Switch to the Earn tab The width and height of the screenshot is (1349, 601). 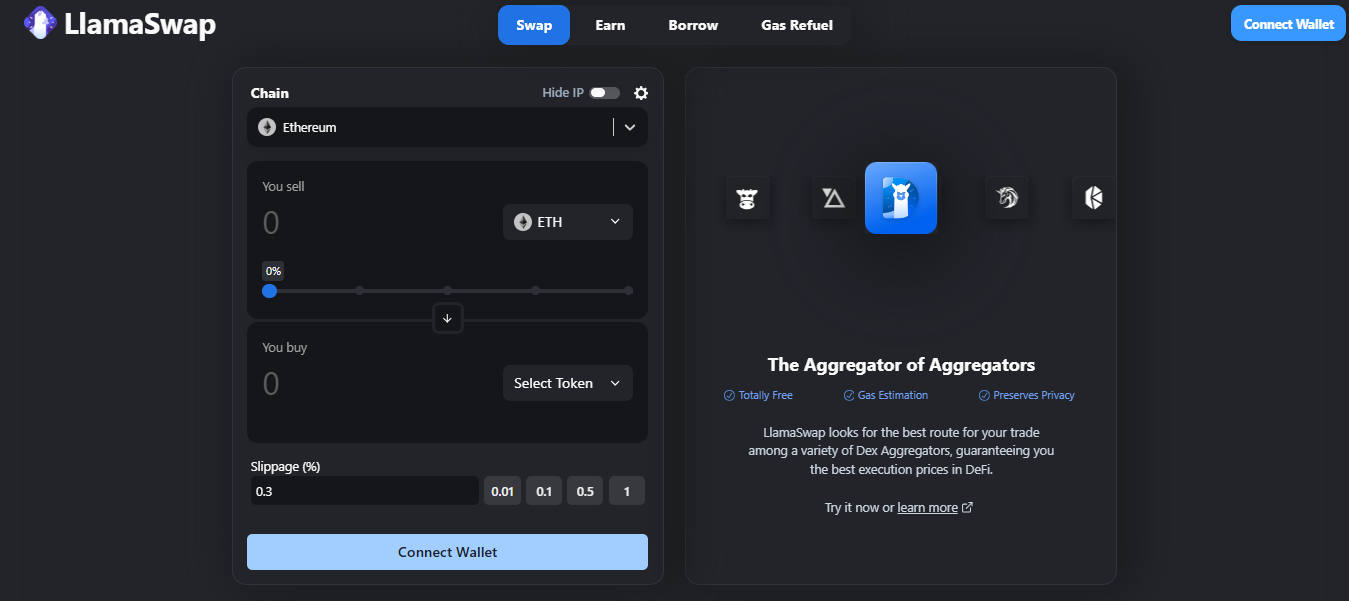pyautogui.click(x=610, y=25)
